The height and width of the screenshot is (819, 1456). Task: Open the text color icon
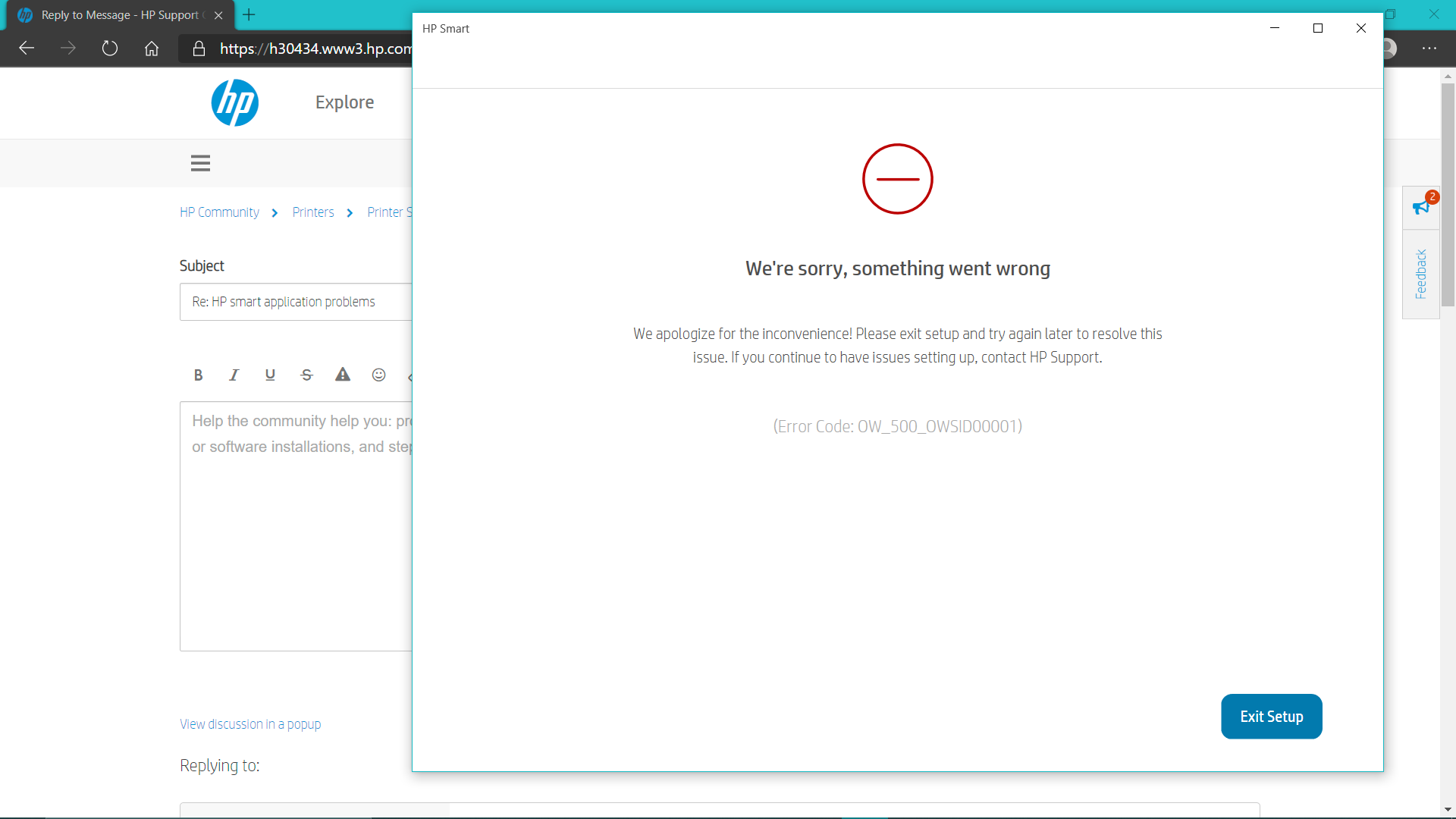point(343,375)
